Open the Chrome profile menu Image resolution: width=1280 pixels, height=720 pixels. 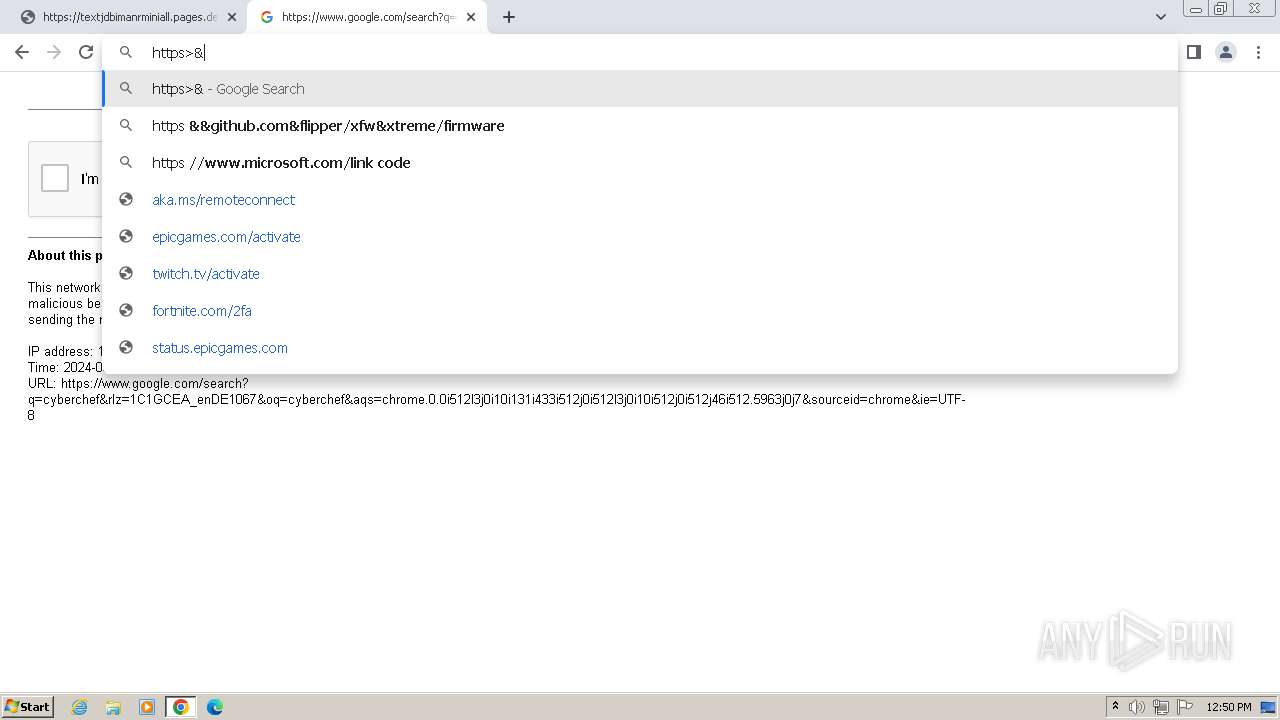[1226, 52]
